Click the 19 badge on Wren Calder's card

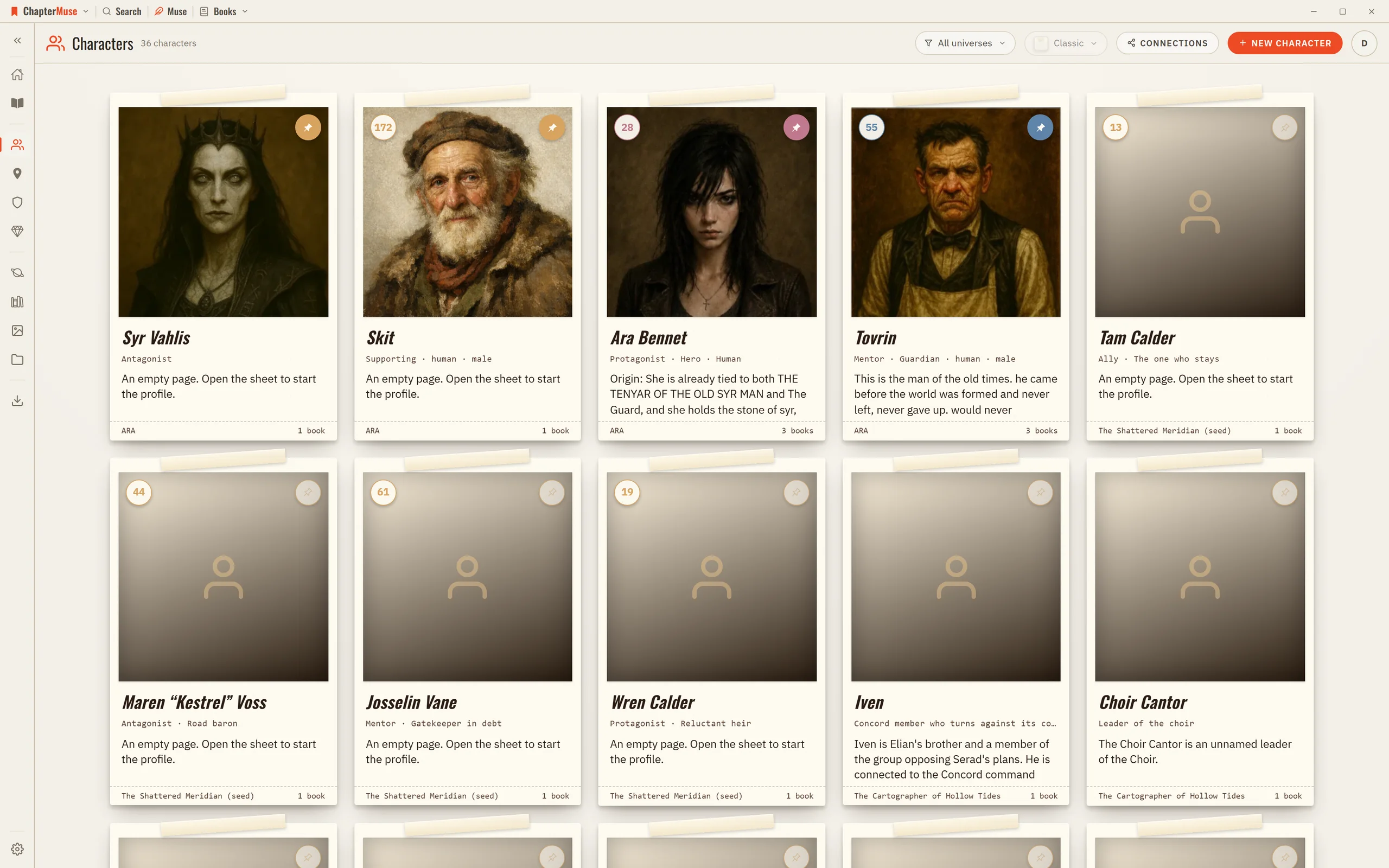point(627,492)
